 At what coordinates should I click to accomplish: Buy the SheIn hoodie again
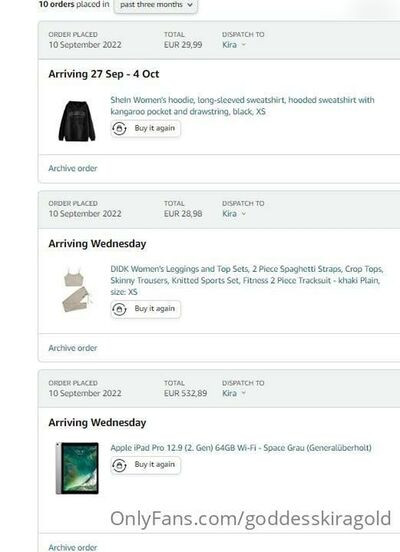coord(145,128)
